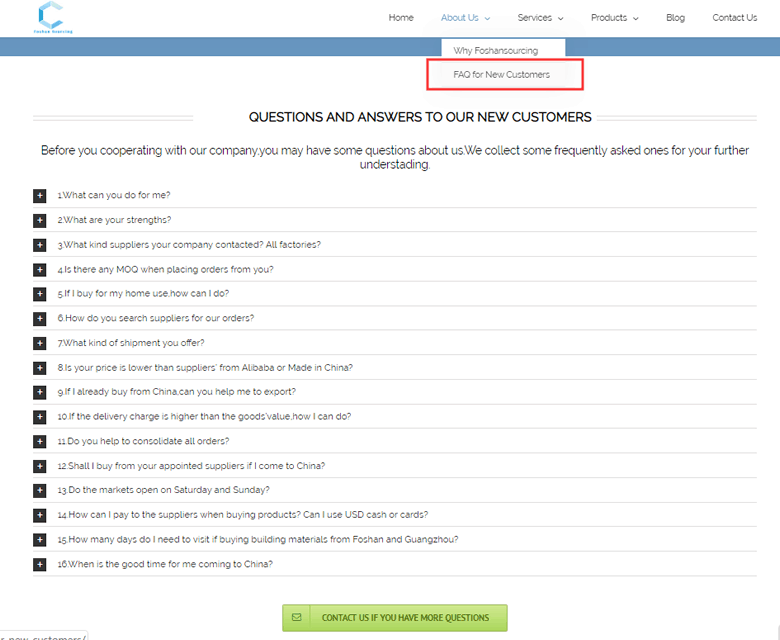This screenshot has height=640, width=780.
Task: Open plus icon for question 12 appointed suppliers
Action: click(40, 466)
